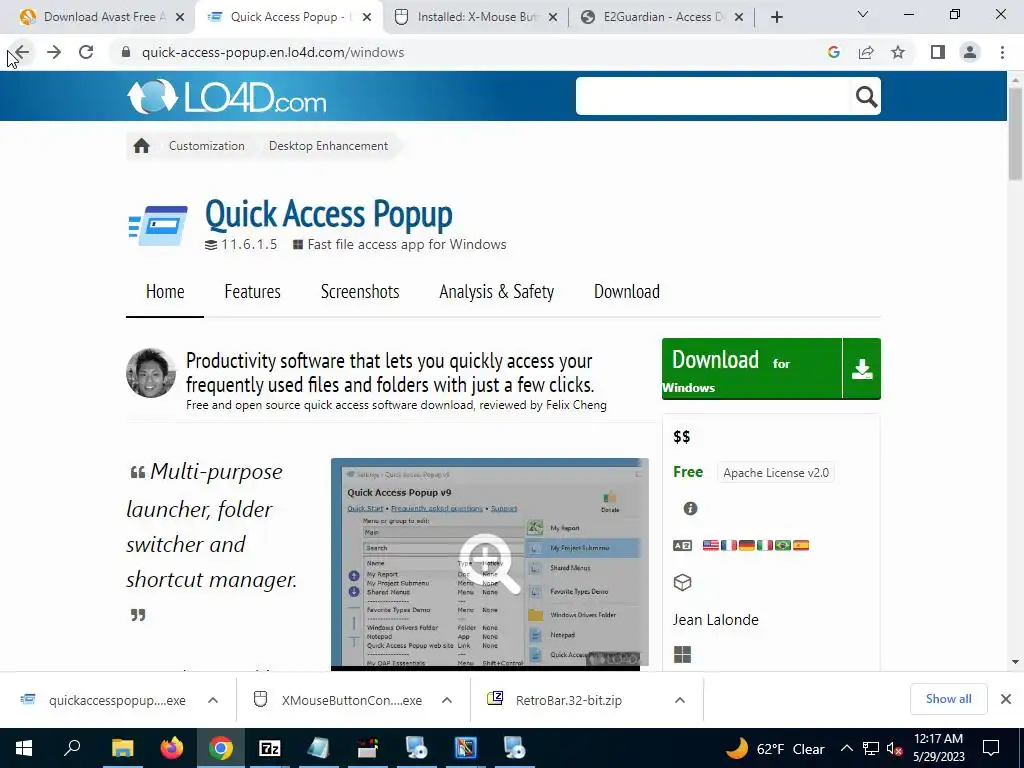
Task: Click the taskbar clock showing 12:17 AM
Action: [x=938, y=748]
